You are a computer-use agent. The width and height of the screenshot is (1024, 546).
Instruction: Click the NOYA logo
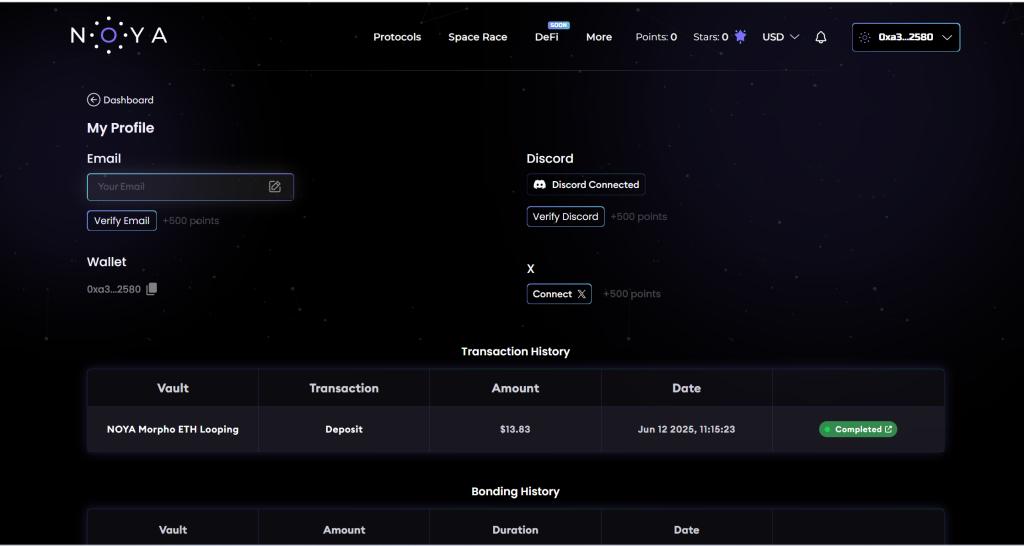click(x=119, y=35)
